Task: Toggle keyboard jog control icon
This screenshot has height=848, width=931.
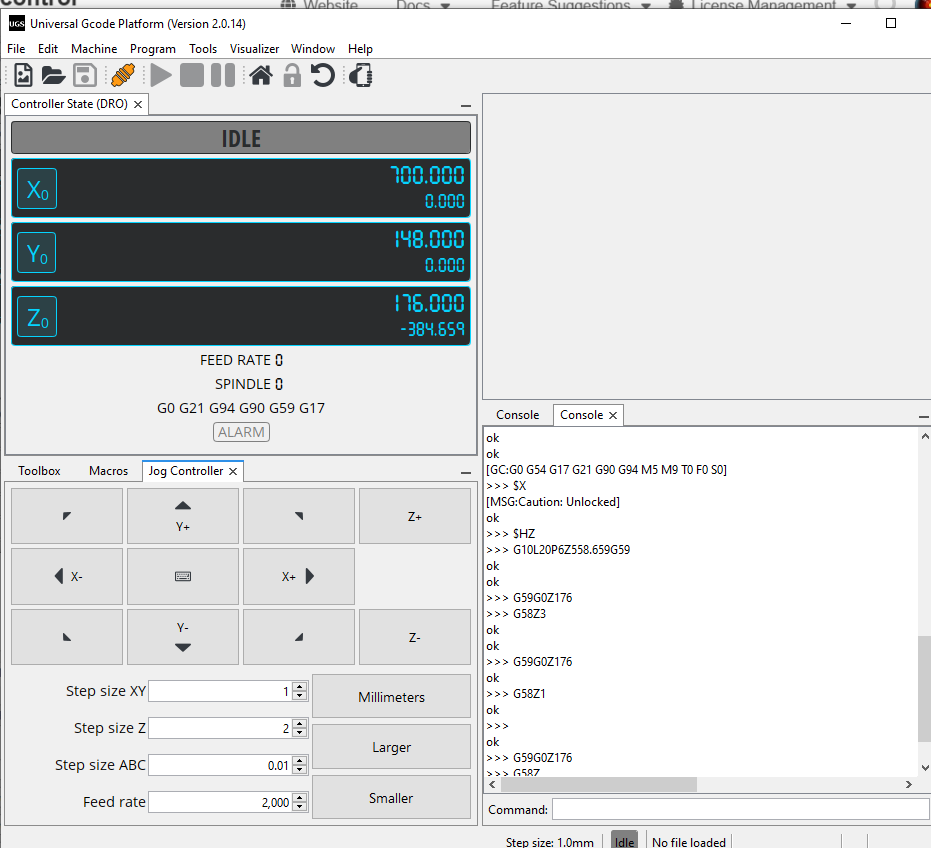Action: click(x=183, y=576)
